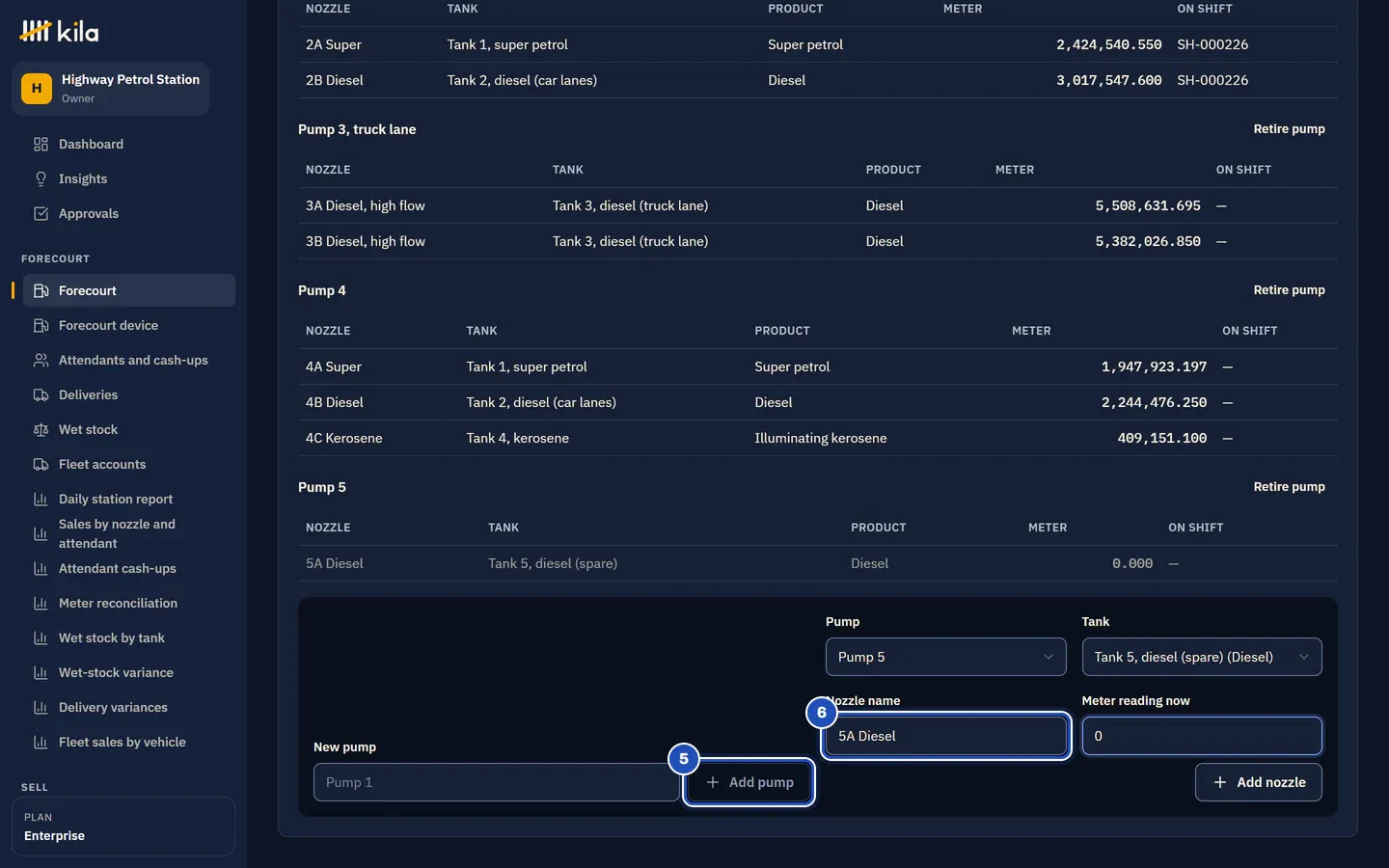Click the Insights lightbulb icon
Screen dimensions: 1389x868
click(x=41, y=178)
